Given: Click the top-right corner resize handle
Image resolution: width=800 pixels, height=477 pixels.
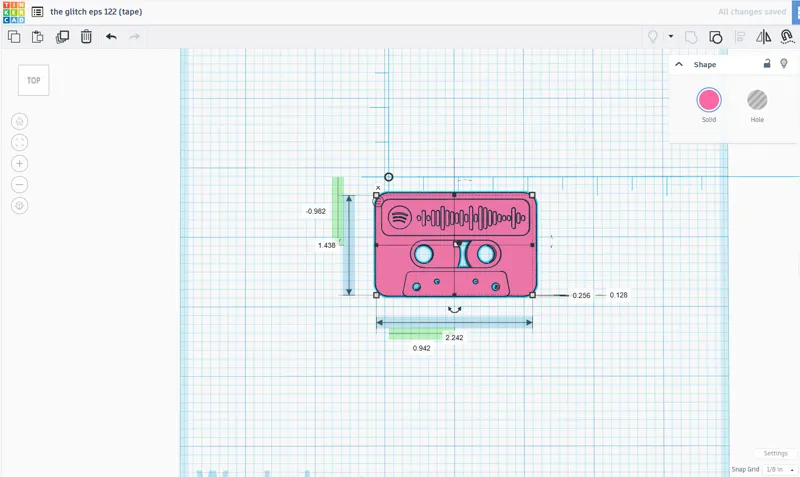Looking at the screenshot, I should point(532,195).
